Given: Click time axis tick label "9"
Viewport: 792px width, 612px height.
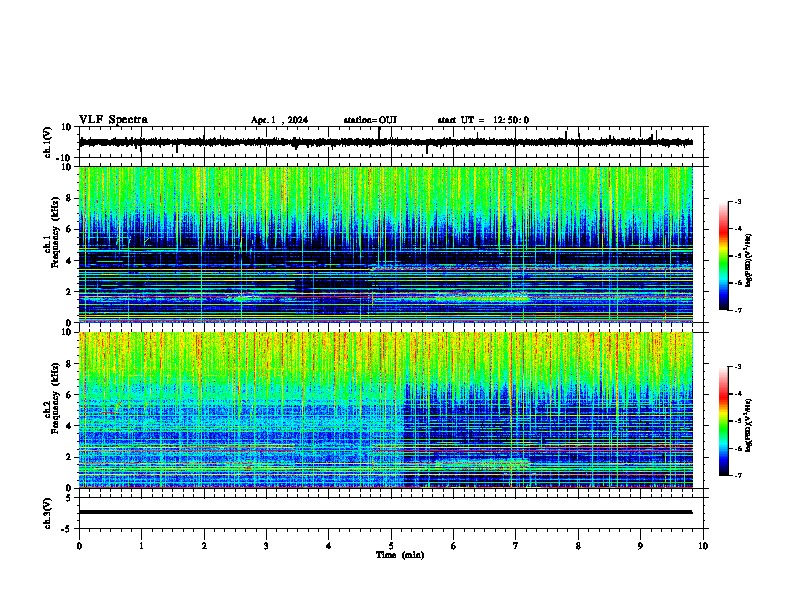Looking at the screenshot, I should click(640, 546).
